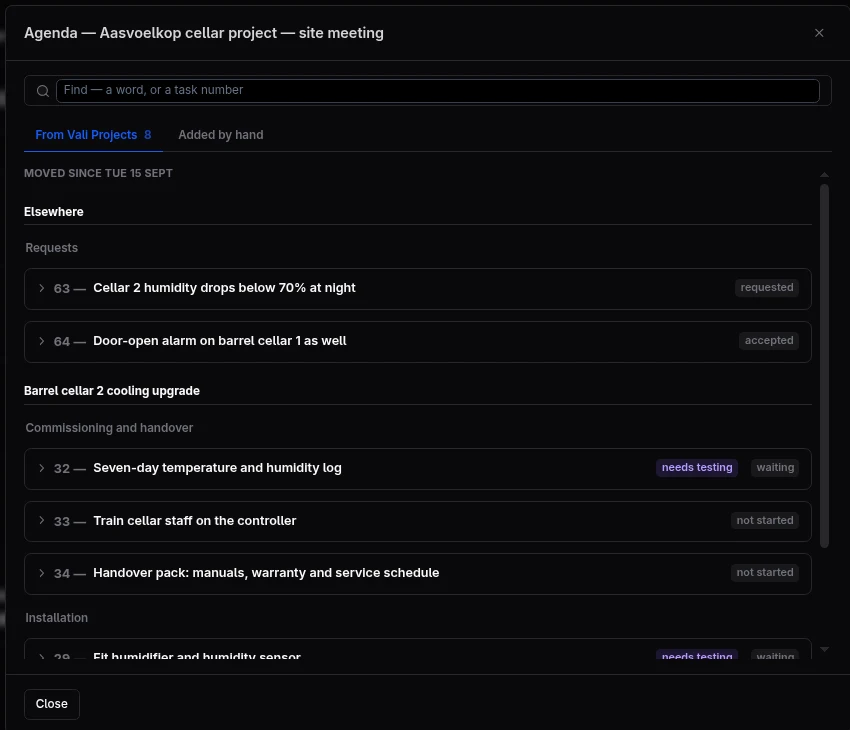The image size is (850, 730).
Task: Open the Train cellar staff task title
Action: (x=195, y=521)
